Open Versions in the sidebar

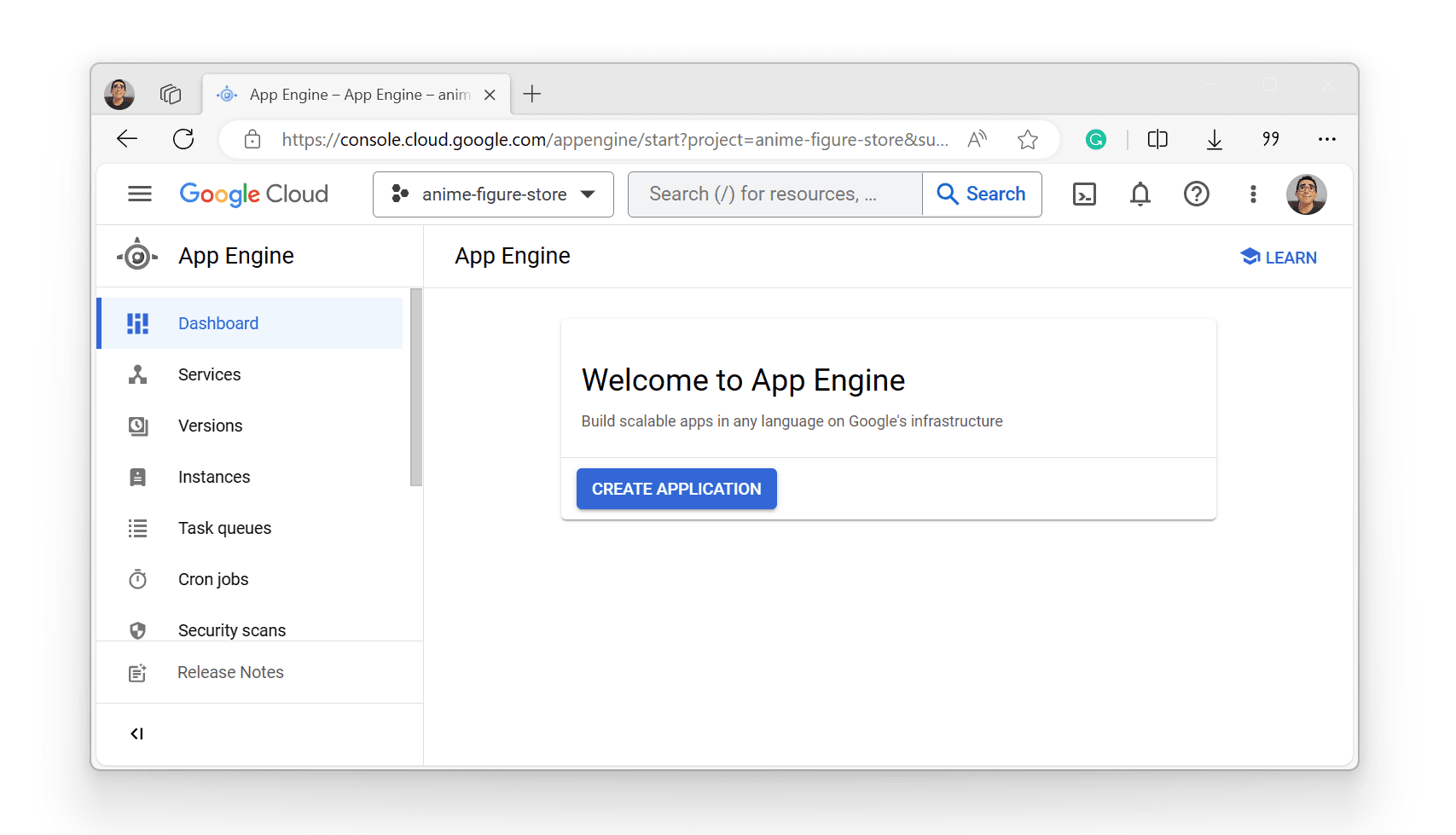click(250, 426)
